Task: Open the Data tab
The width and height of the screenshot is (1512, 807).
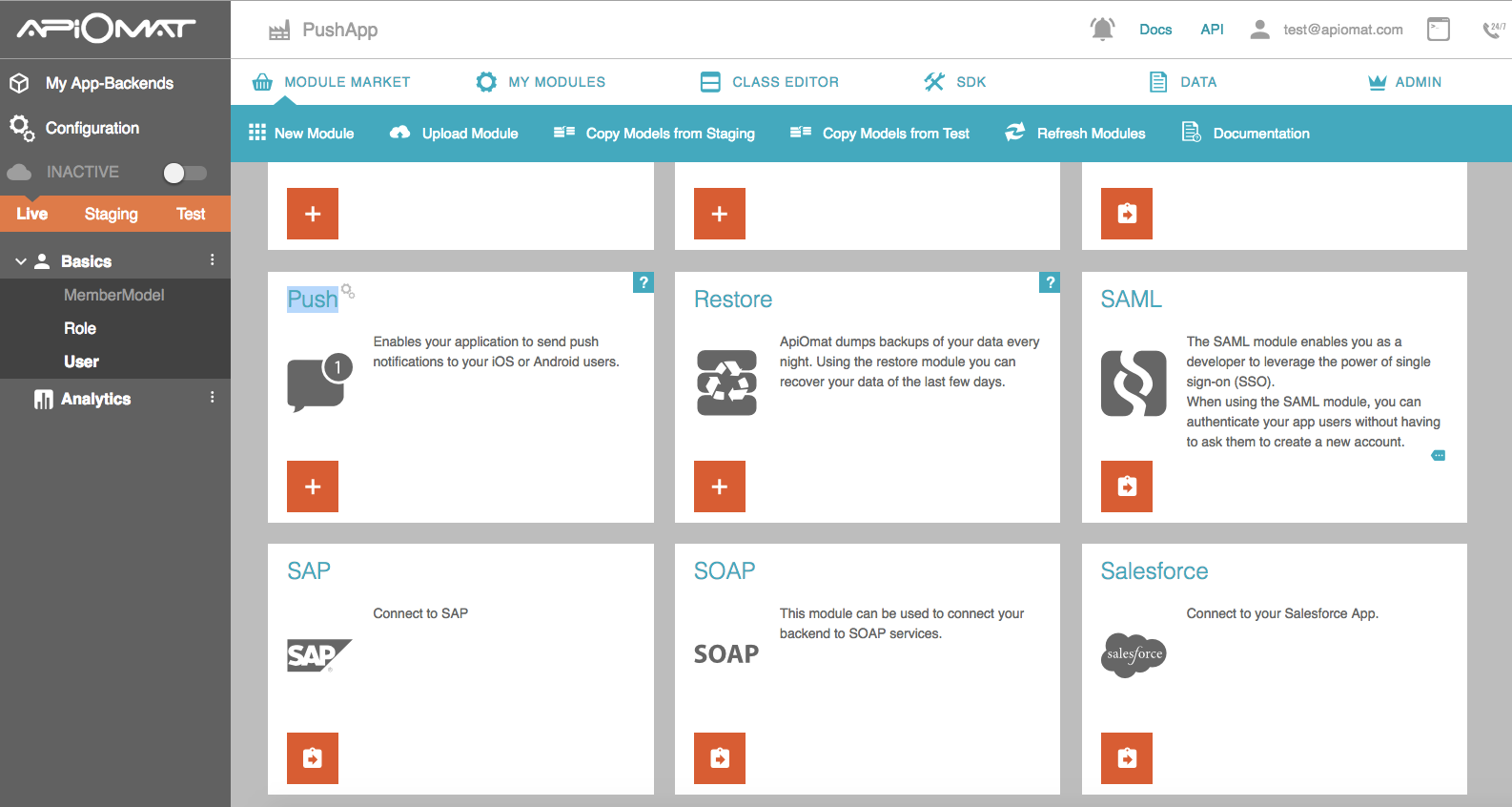Action: [x=1182, y=82]
